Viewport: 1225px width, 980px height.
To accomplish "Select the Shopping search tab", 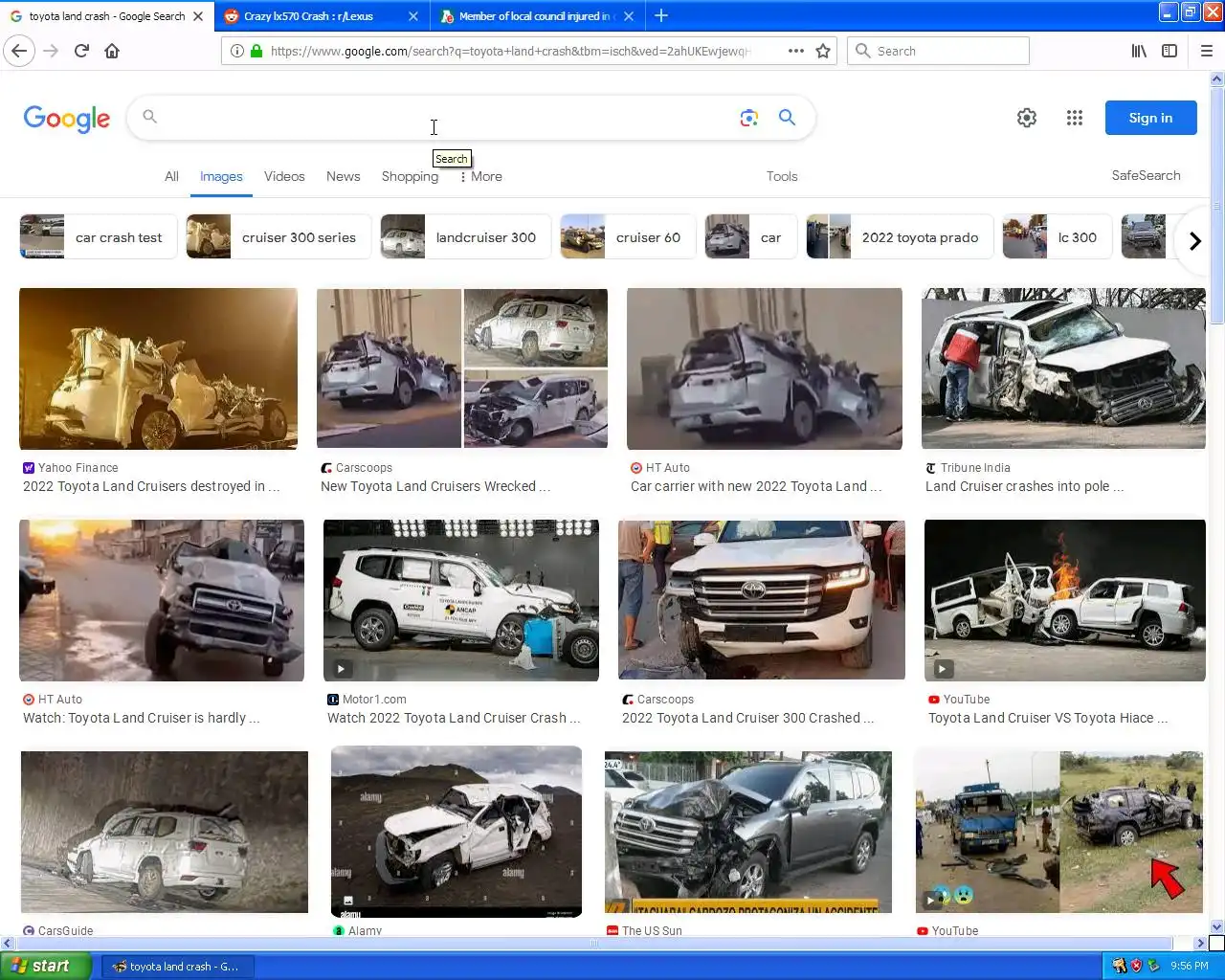I will pyautogui.click(x=410, y=176).
